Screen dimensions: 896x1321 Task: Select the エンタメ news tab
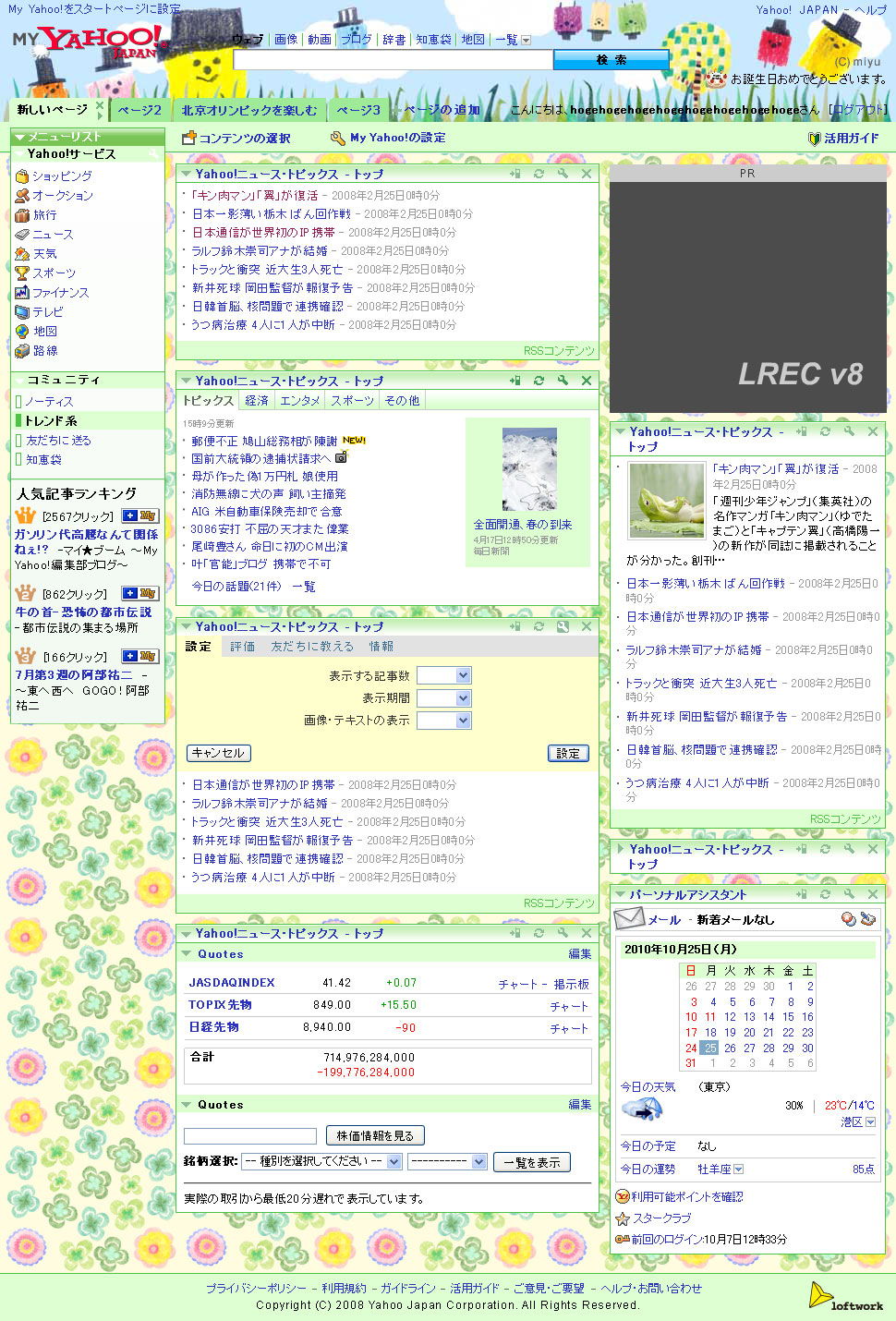[x=299, y=400]
